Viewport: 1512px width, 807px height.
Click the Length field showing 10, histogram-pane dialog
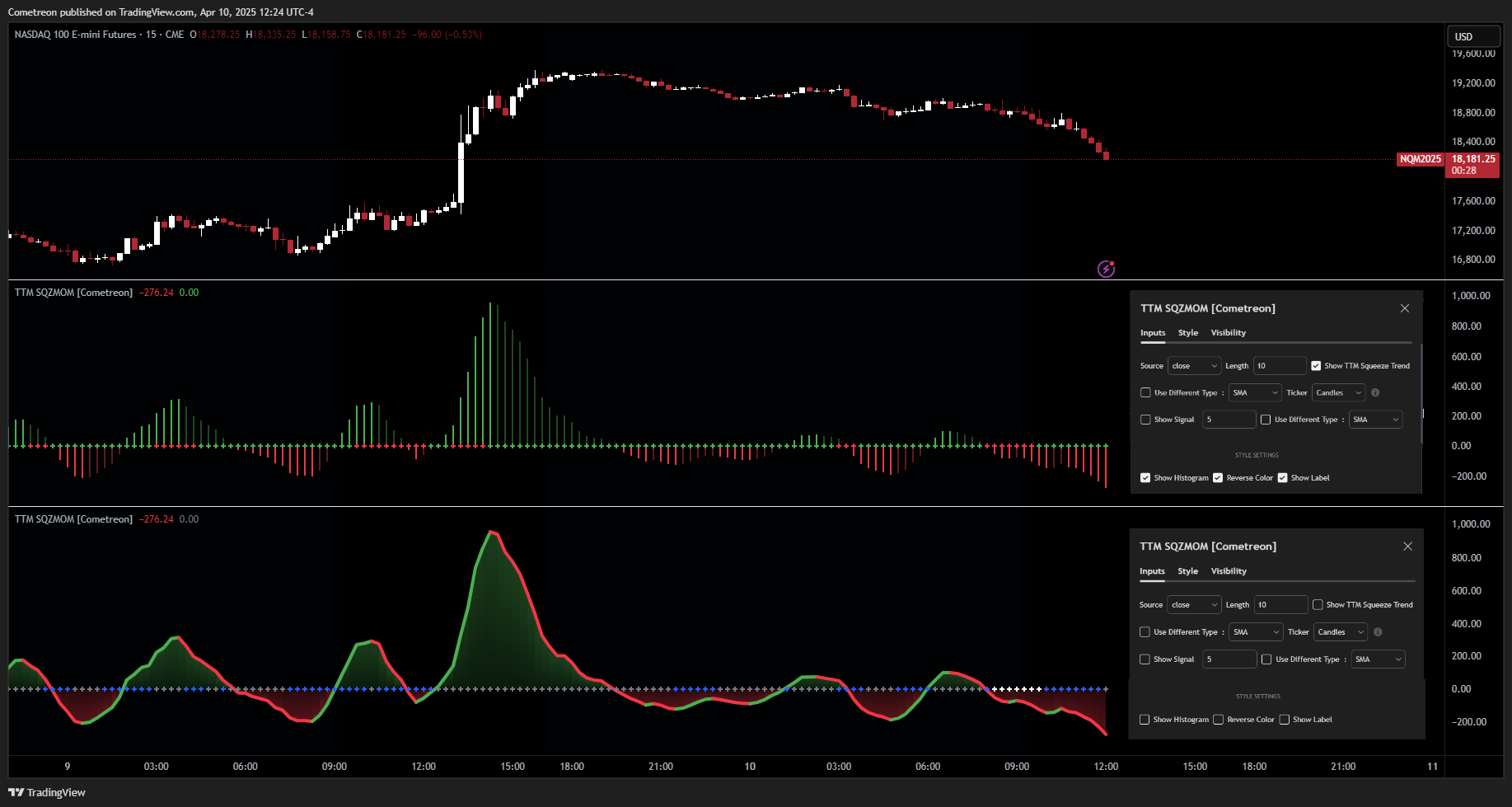click(x=1280, y=366)
